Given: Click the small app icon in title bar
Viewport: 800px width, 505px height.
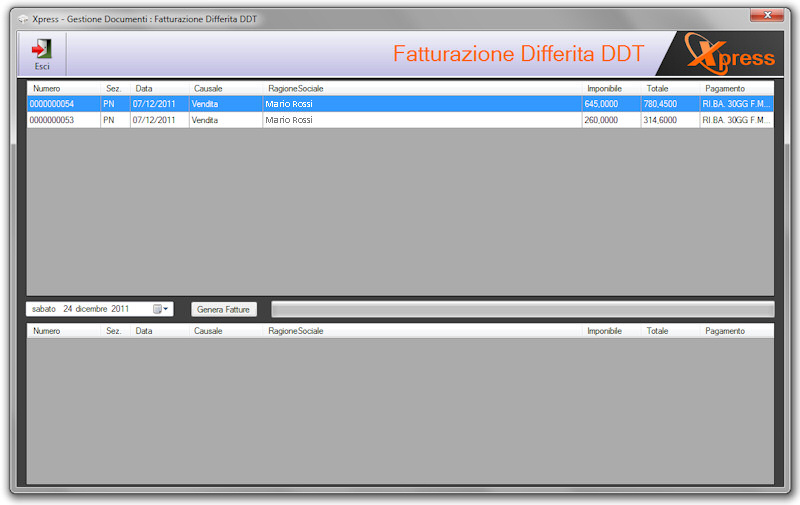Looking at the screenshot, I should click(x=22, y=19).
